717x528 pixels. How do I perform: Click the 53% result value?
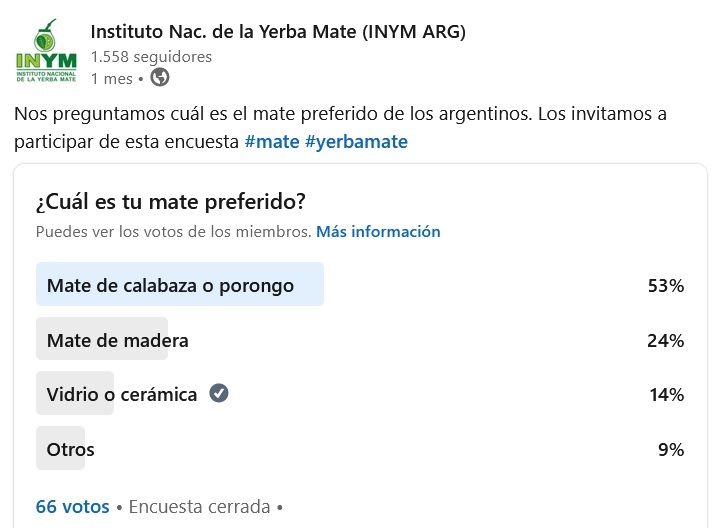pos(665,286)
